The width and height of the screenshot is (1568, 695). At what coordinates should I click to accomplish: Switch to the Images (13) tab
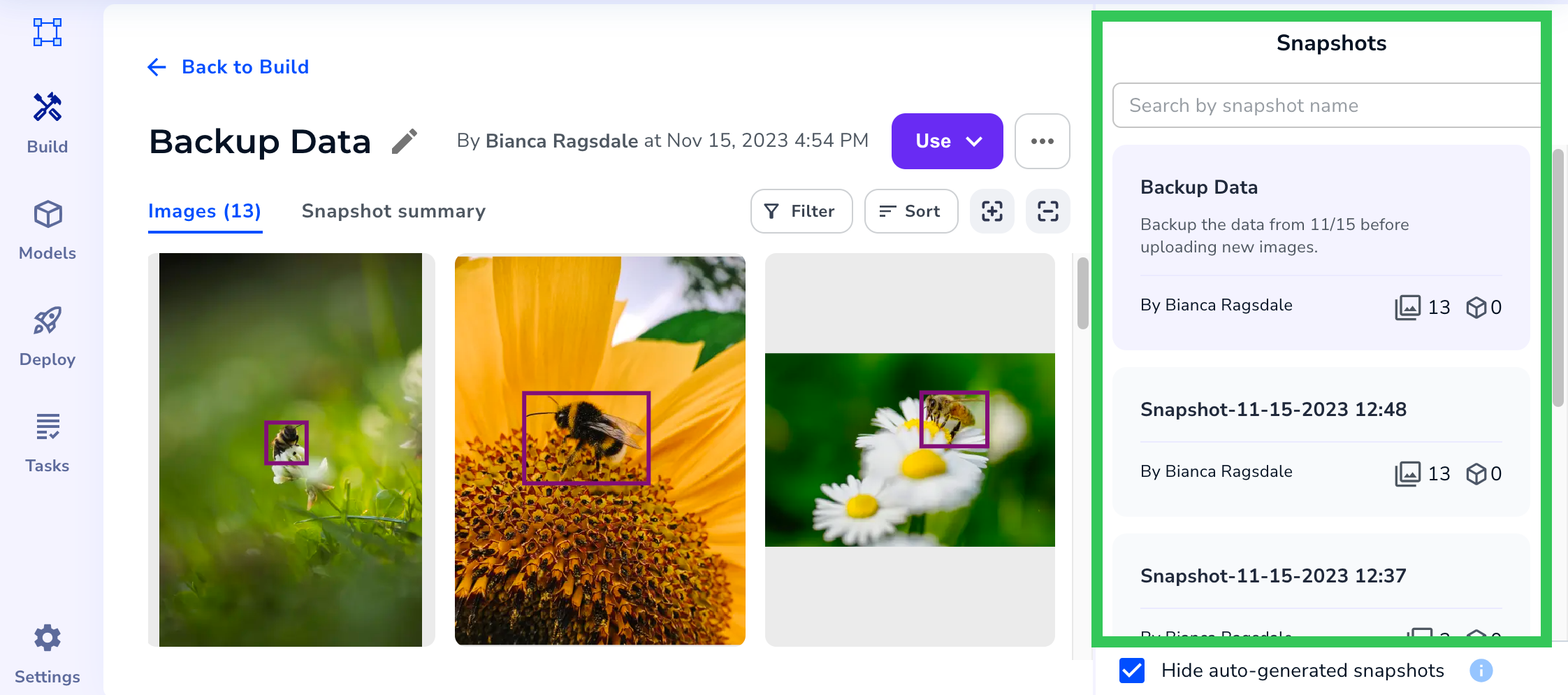[204, 211]
